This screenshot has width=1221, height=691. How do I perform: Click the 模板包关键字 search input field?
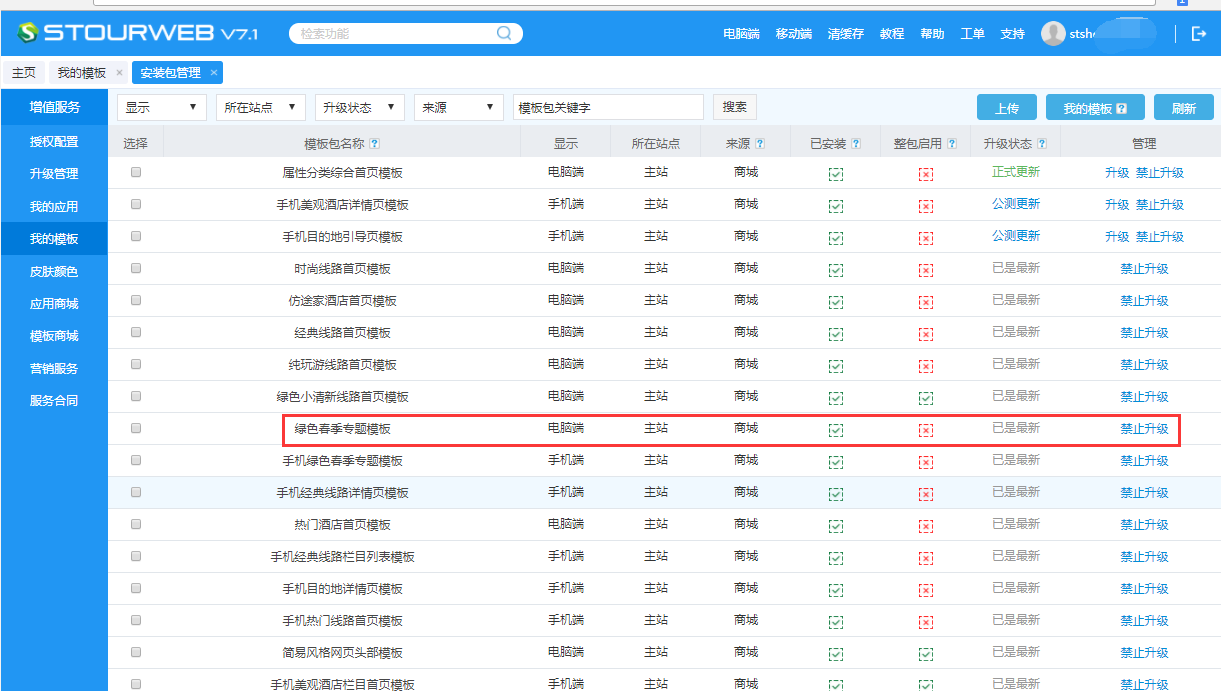point(608,108)
